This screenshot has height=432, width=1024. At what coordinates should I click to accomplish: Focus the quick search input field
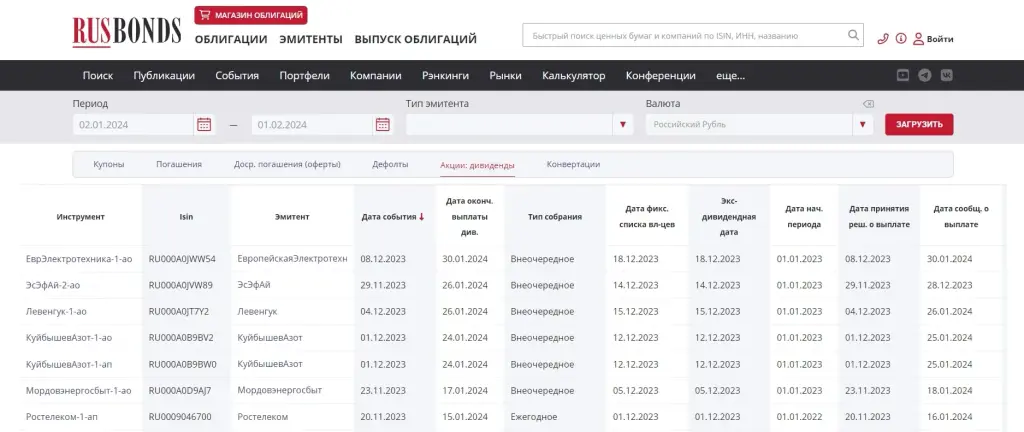tap(684, 35)
